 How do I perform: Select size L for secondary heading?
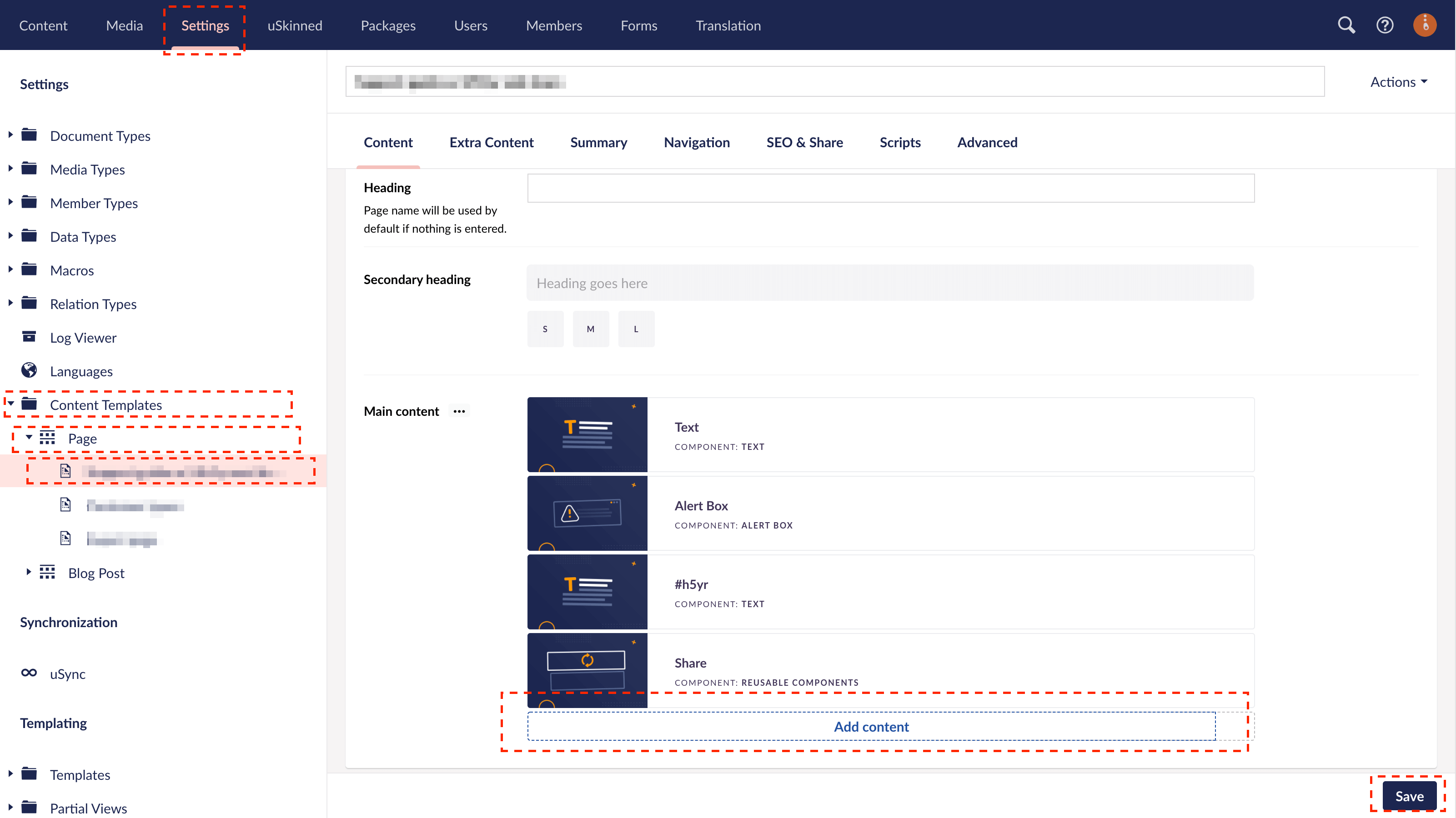click(636, 328)
